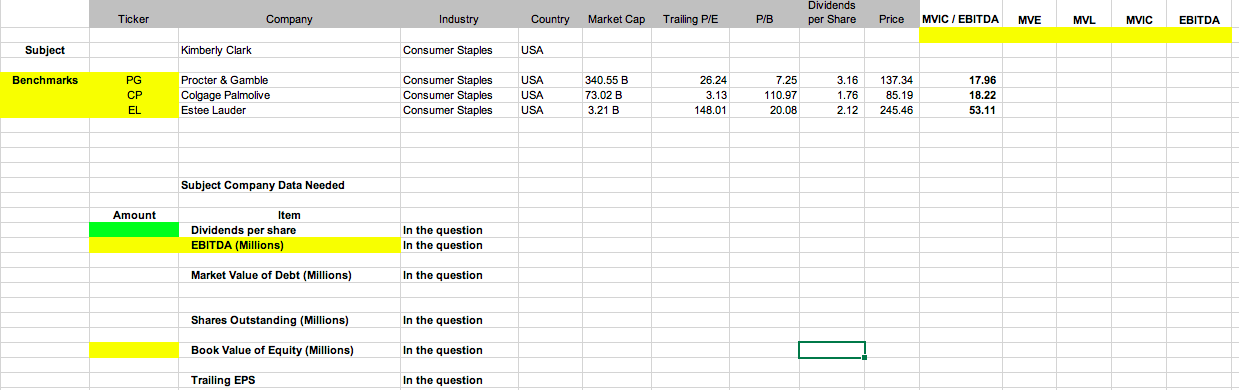Click the Market Value of Debt (Millions) cell
Image resolution: width=1239 pixels, height=390 pixels.
tap(288, 275)
